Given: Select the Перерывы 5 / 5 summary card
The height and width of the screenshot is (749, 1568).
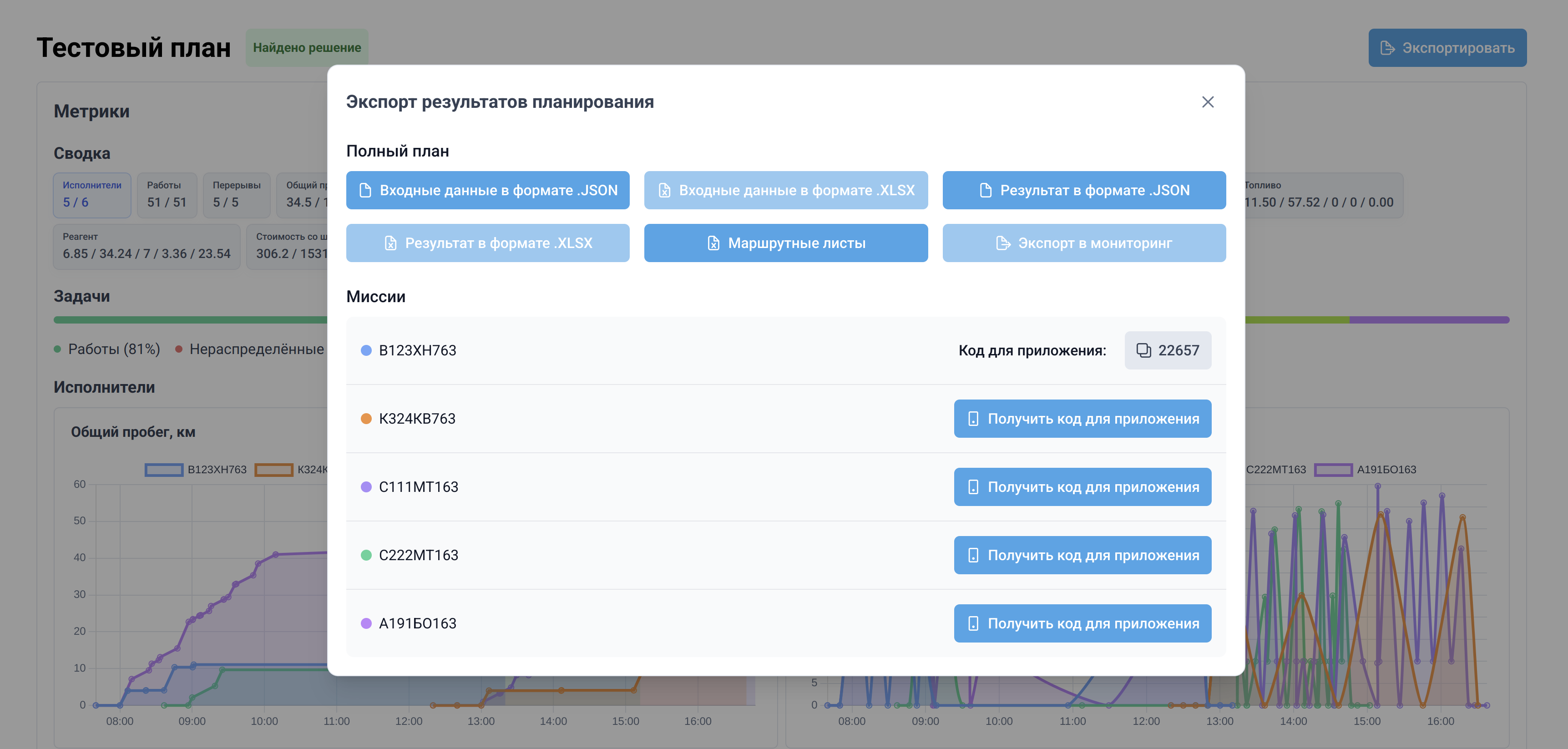Looking at the screenshot, I should point(237,195).
